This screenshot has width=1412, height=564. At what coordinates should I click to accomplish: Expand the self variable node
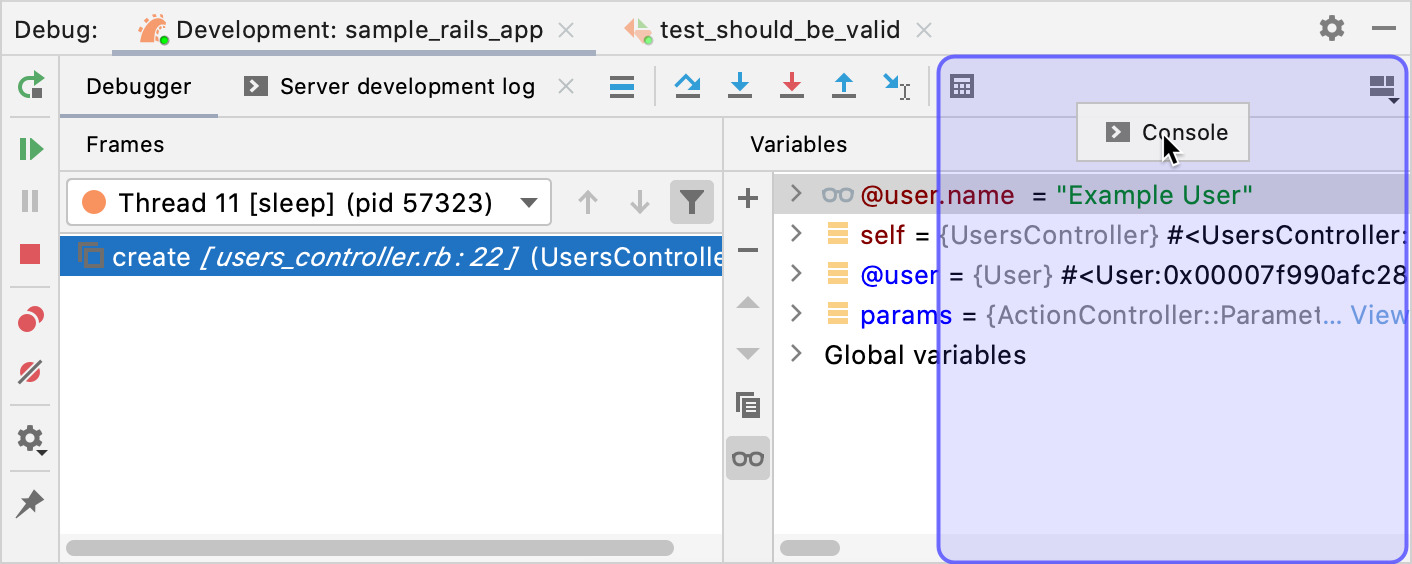coord(796,234)
